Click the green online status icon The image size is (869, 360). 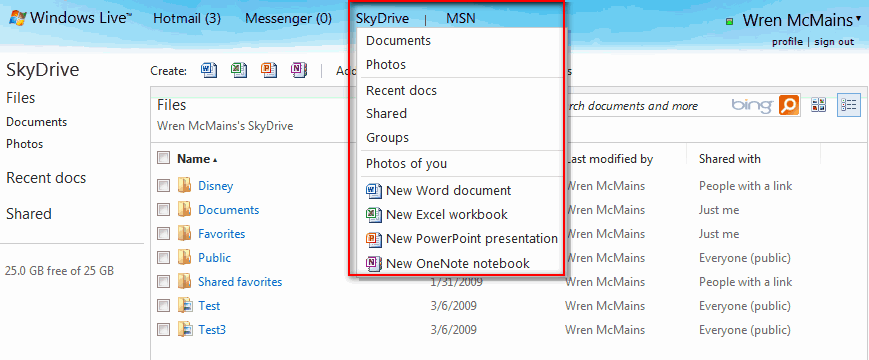click(730, 22)
